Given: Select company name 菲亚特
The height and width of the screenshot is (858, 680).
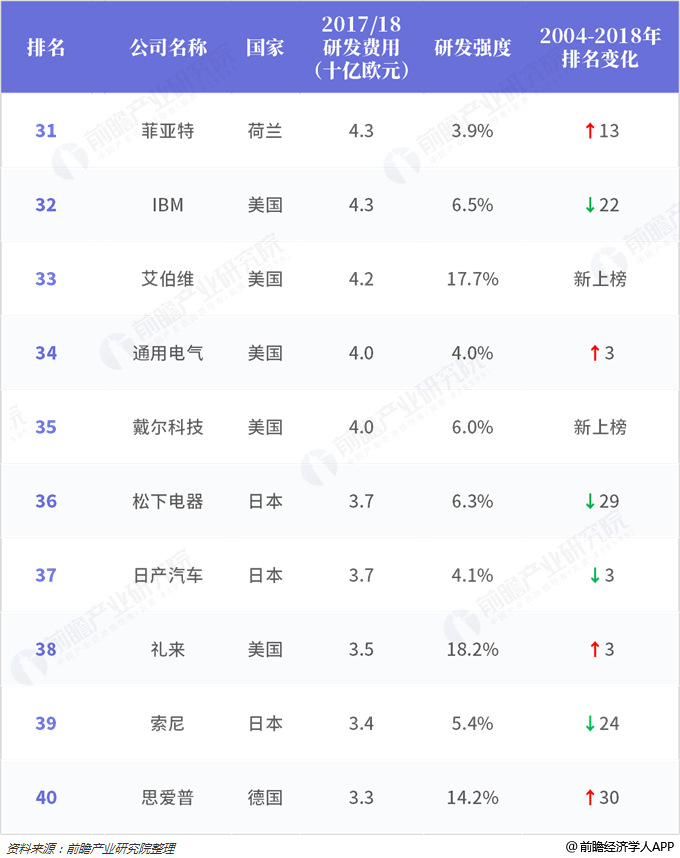Looking at the screenshot, I should point(168,131).
